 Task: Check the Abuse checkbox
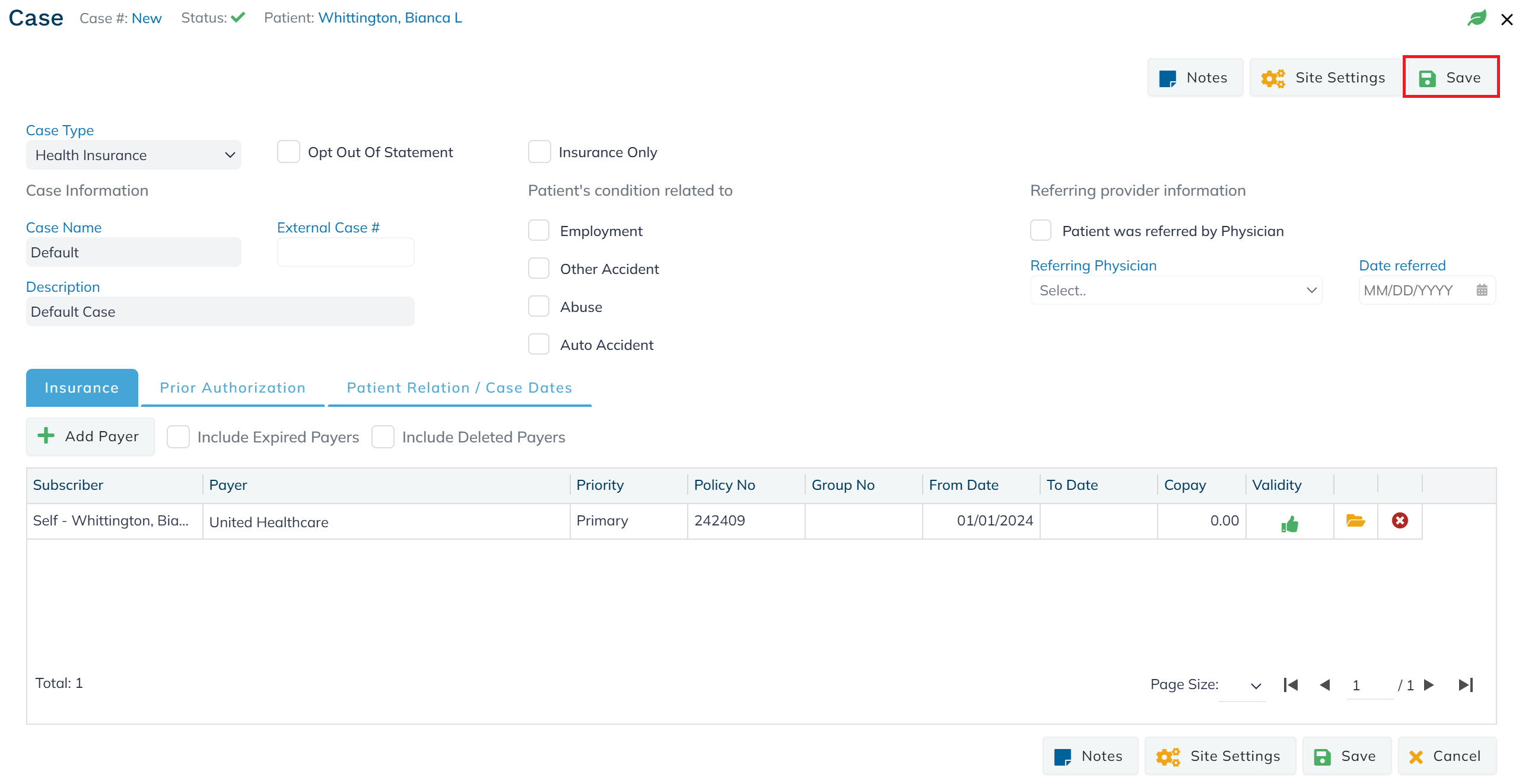[539, 306]
